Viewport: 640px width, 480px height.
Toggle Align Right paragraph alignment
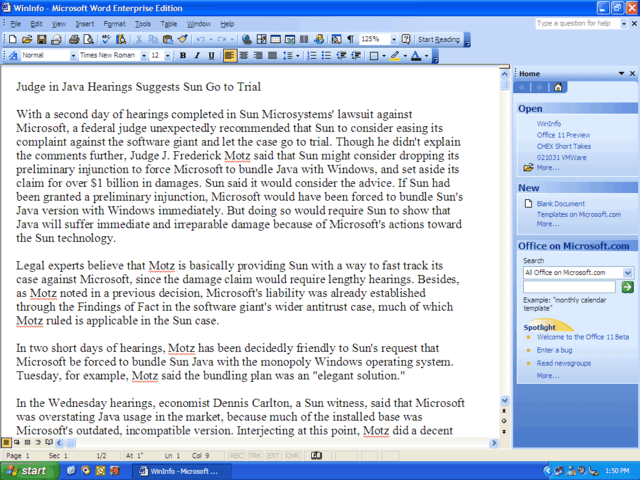click(x=258, y=56)
